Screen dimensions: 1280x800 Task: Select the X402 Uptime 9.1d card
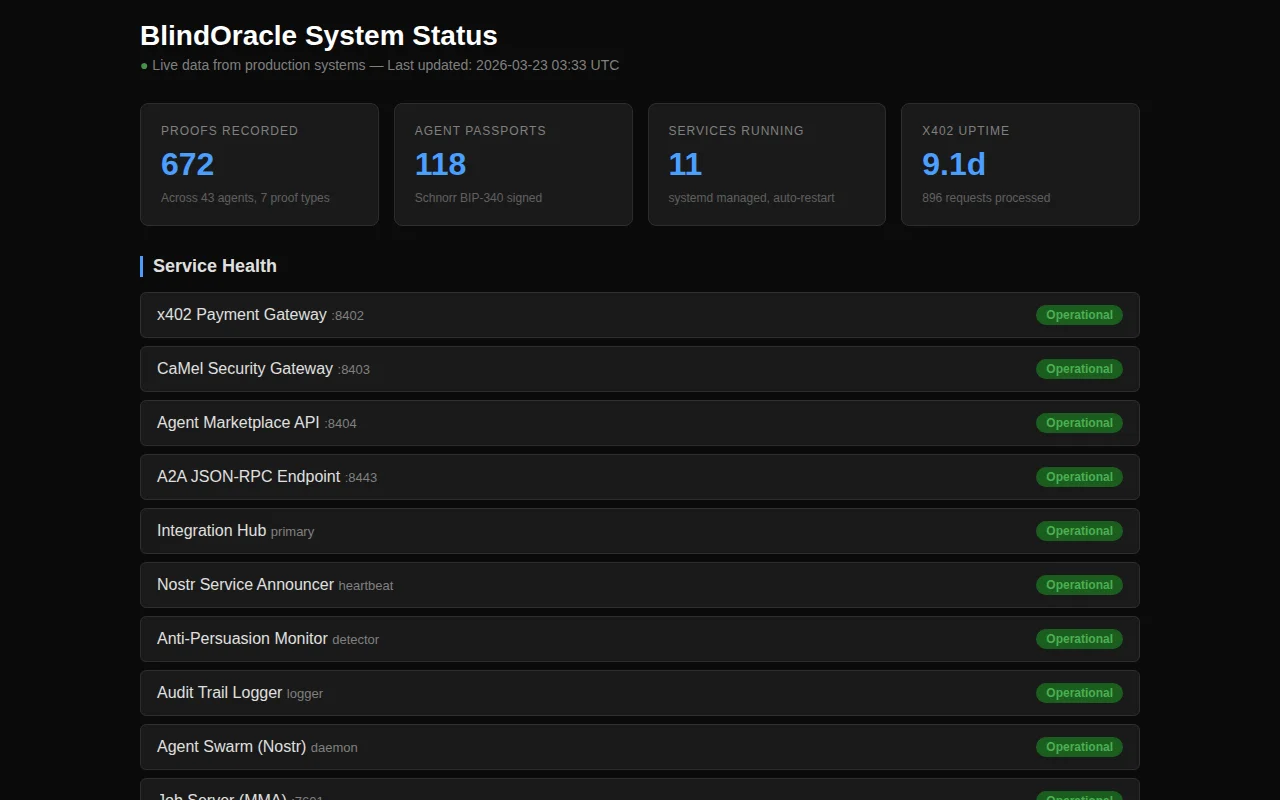coord(1020,164)
